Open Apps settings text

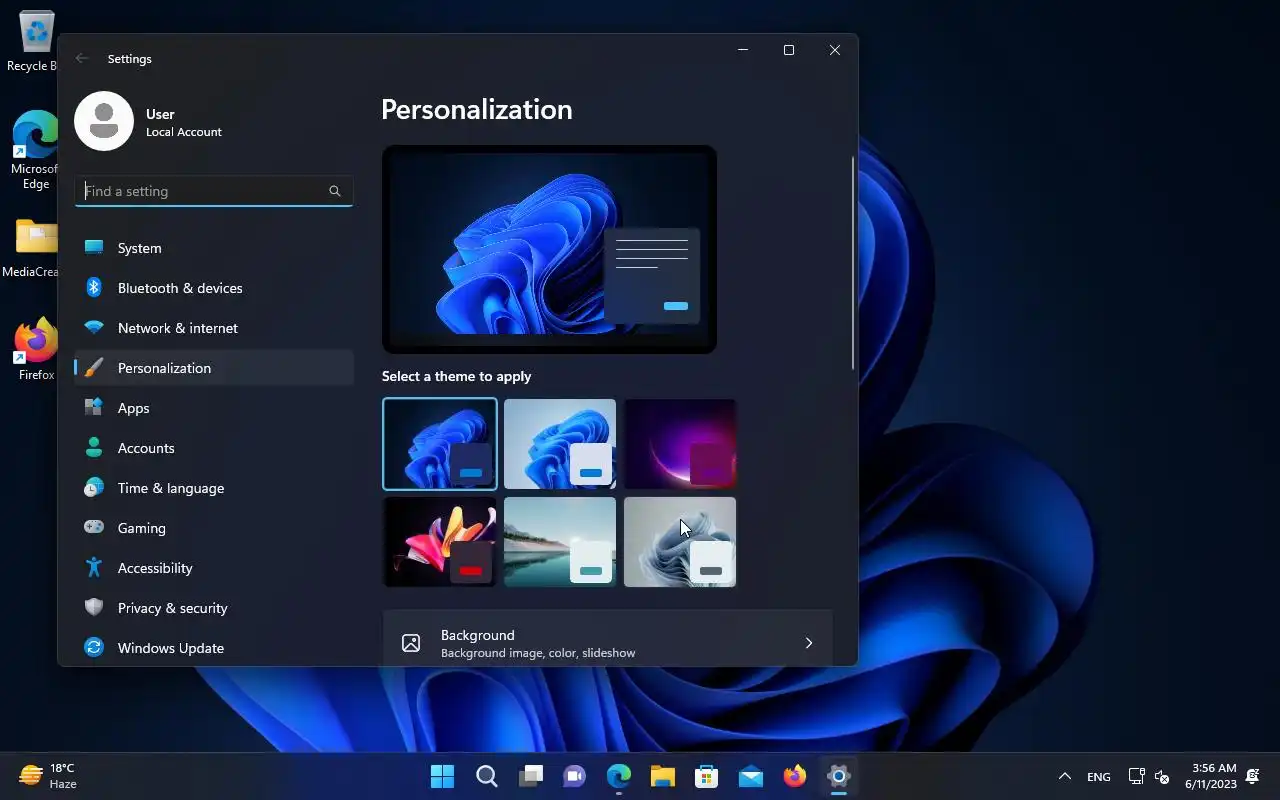coord(133,408)
